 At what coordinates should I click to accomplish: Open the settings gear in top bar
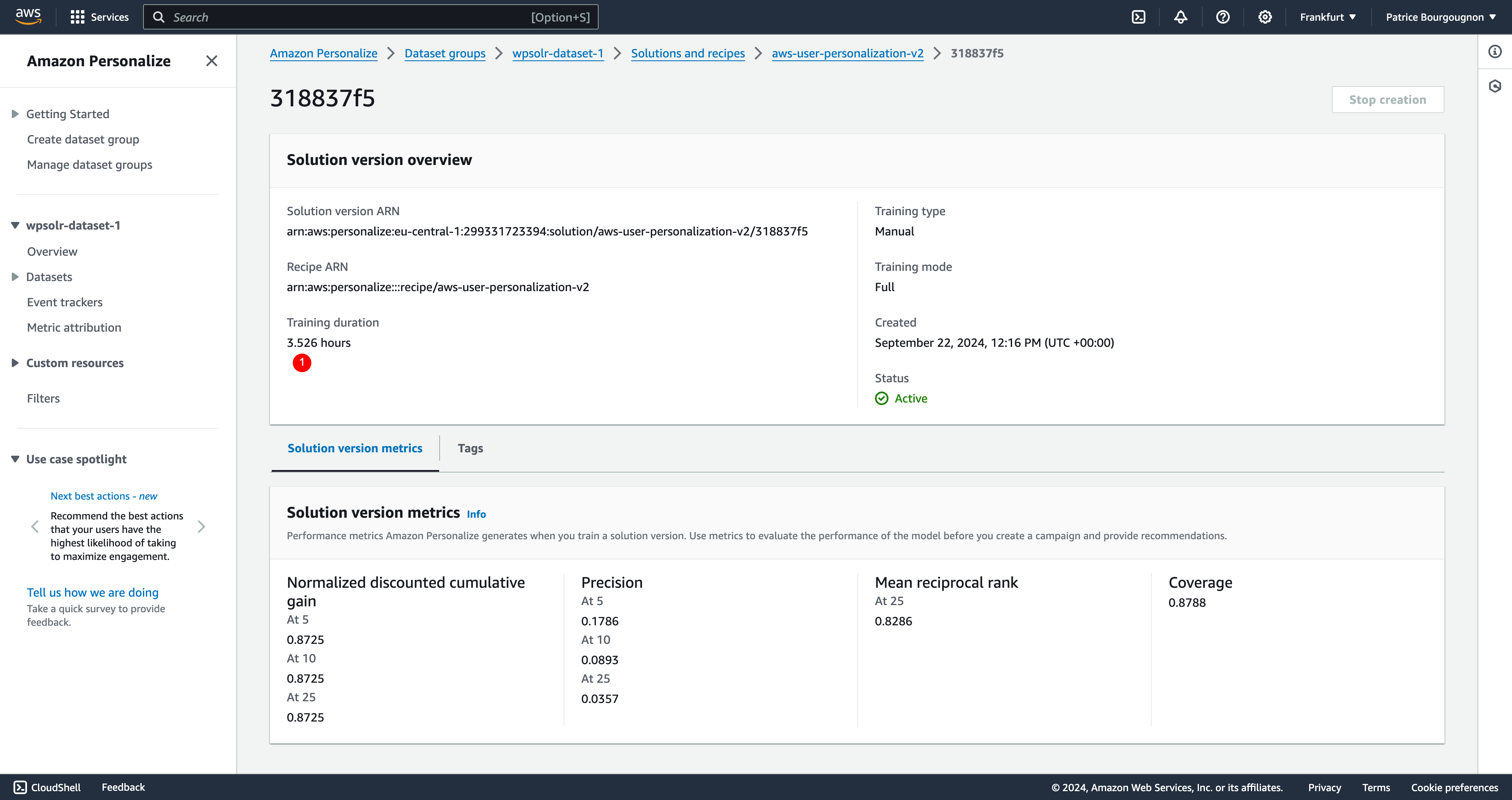[1265, 17]
